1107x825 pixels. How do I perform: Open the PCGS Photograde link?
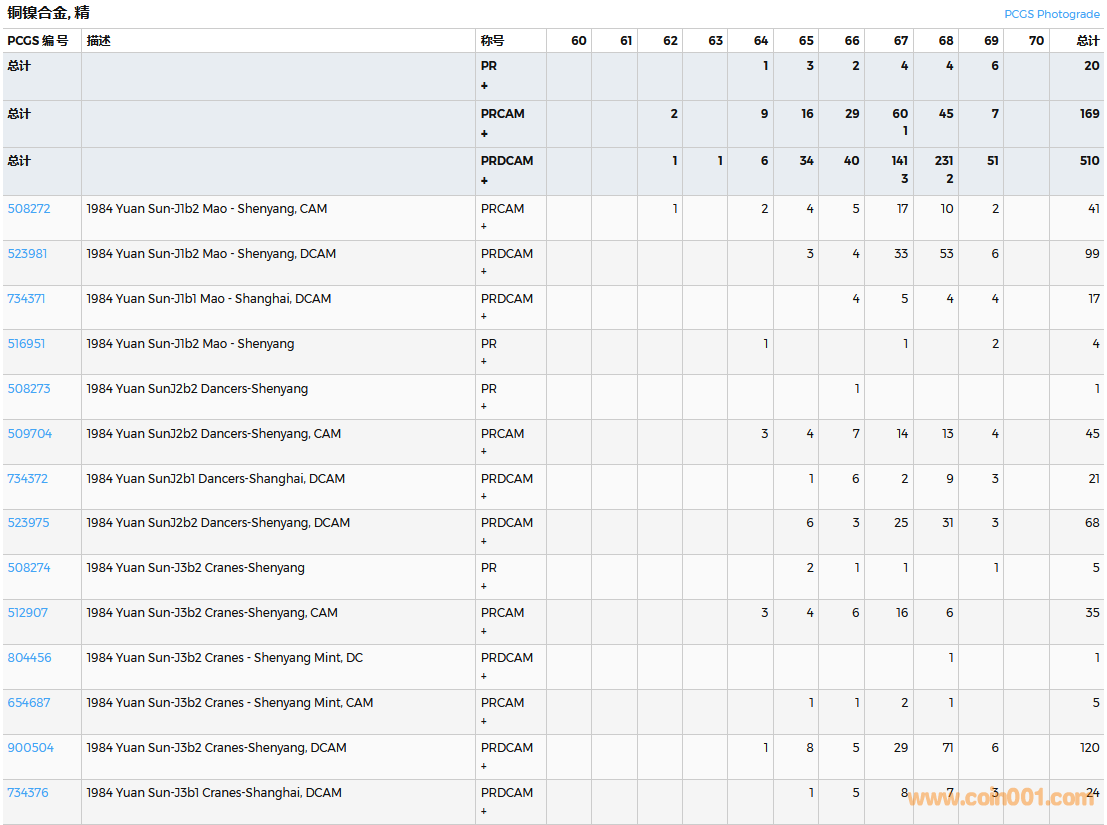[1051, 14]
